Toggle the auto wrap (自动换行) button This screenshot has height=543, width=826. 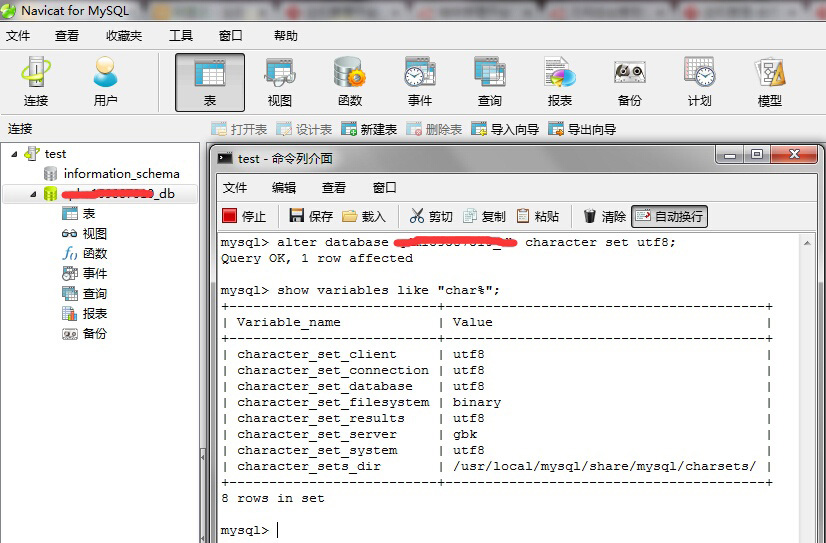coord(669,216)
